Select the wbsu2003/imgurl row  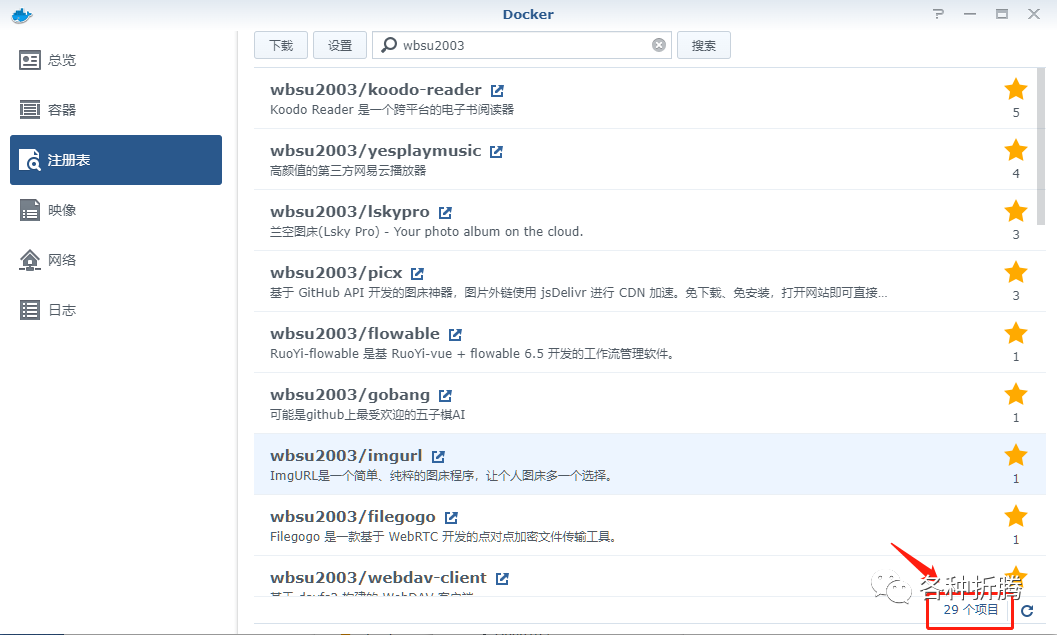tap(650, 464)
